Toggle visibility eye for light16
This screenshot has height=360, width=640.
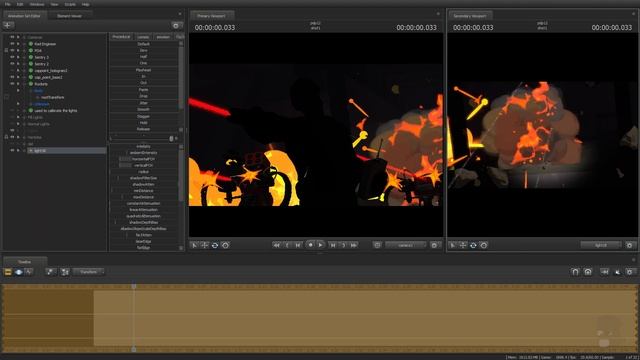coord(12,151)
